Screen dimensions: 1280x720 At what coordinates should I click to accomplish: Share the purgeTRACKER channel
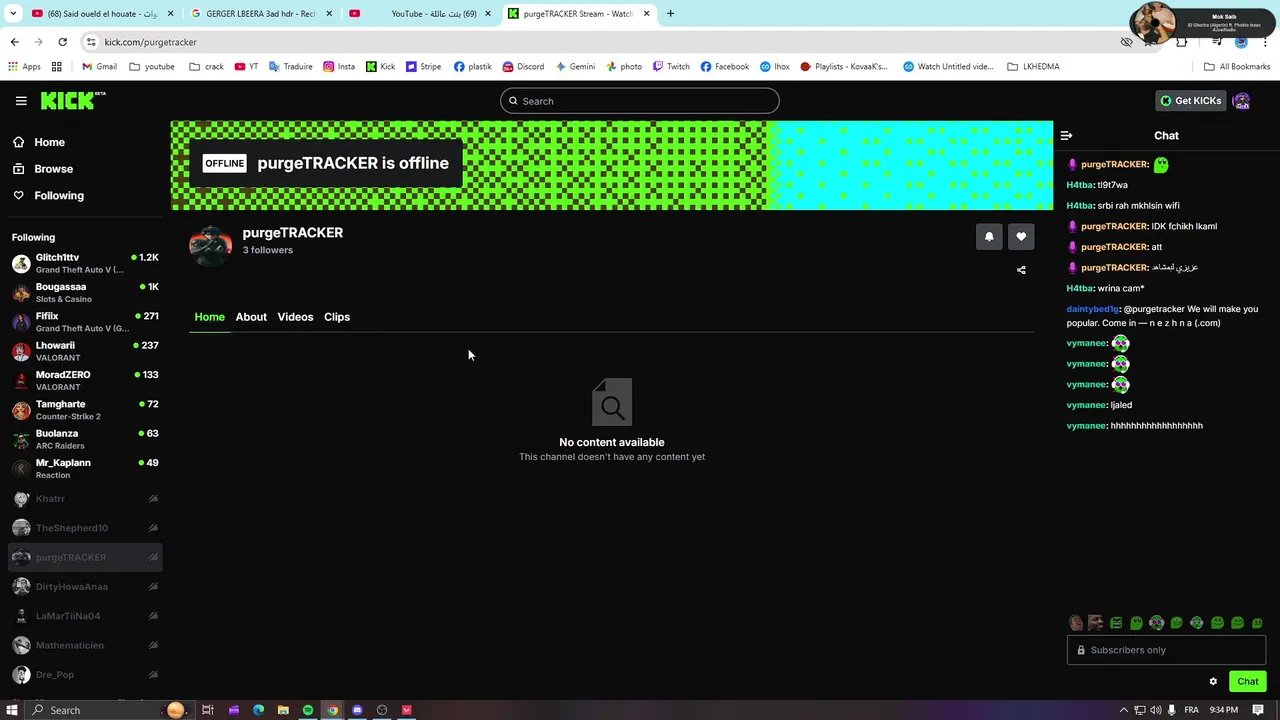click(x=1021, y=270)
